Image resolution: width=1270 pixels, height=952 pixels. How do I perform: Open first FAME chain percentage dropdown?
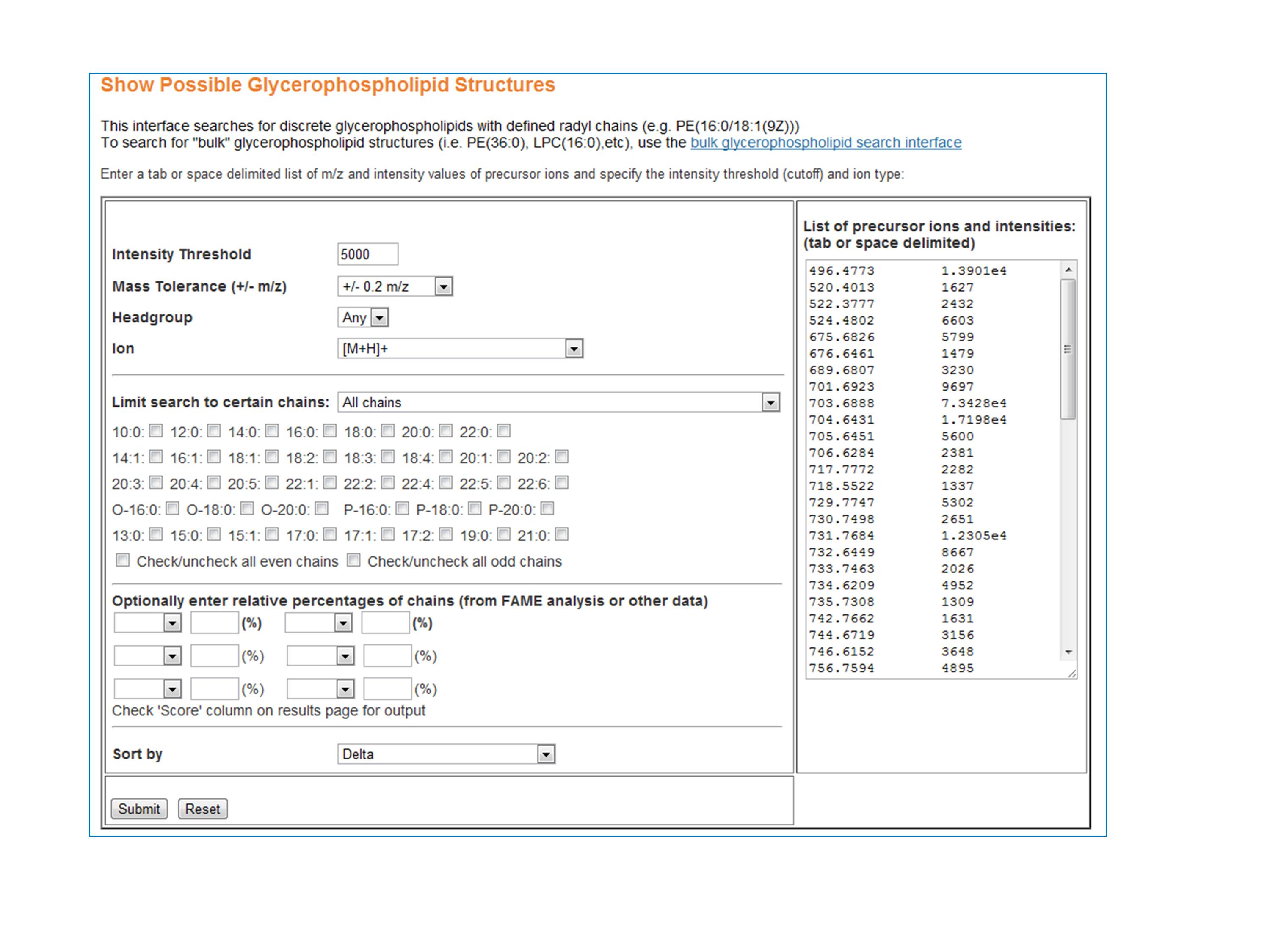(148, 623)
